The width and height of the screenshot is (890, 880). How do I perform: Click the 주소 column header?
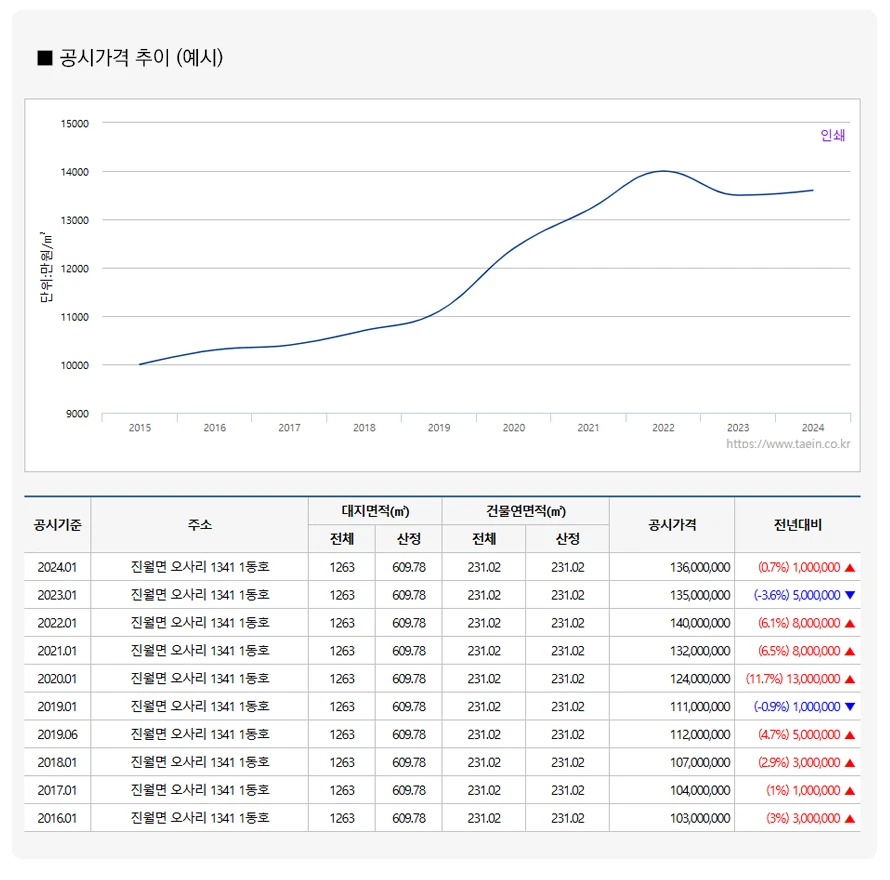coord(199,524)
